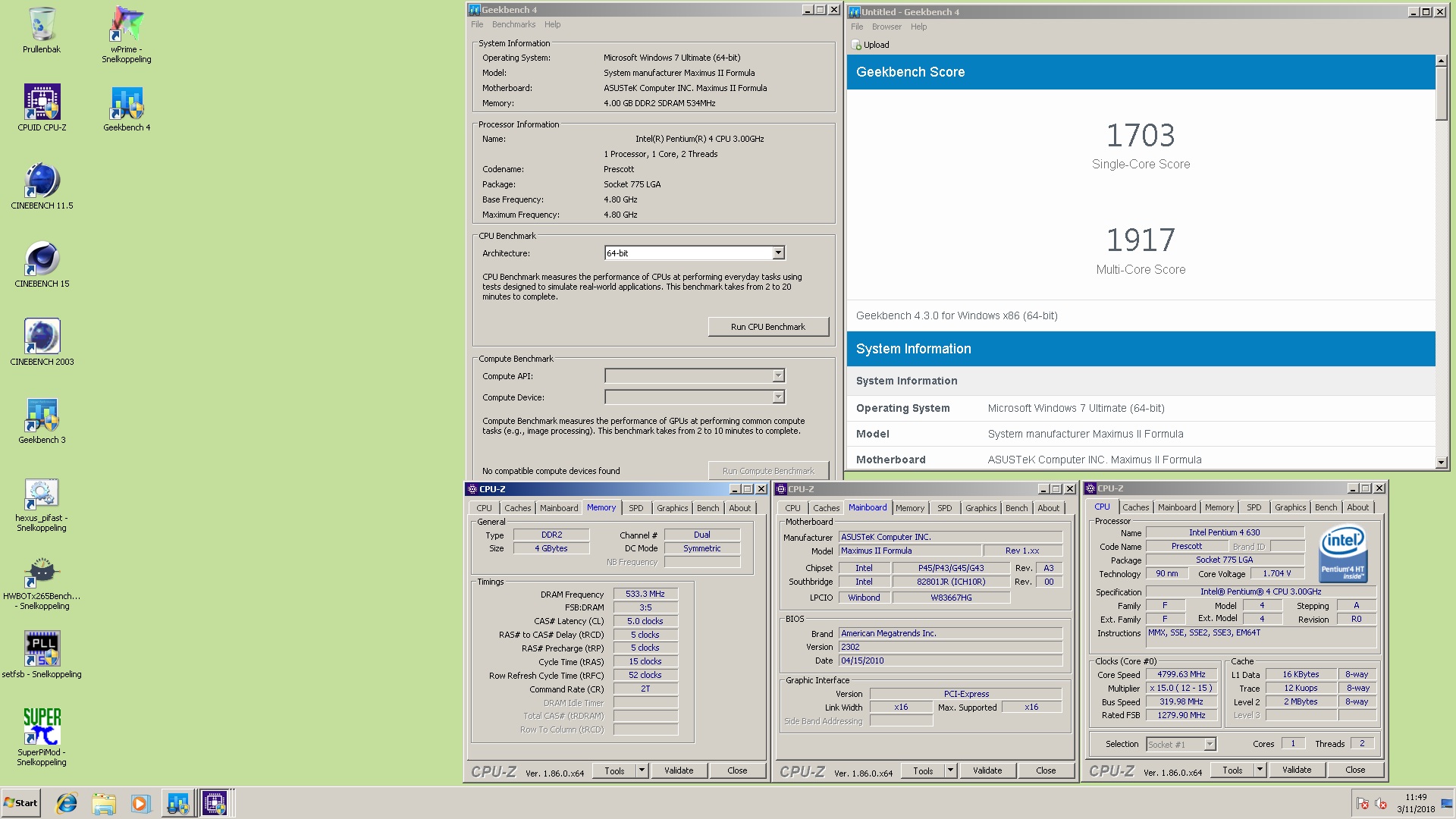Click Close button in Memory CPU-Z window
Viewport: 1456px width, 819px height.
point(737,770)
